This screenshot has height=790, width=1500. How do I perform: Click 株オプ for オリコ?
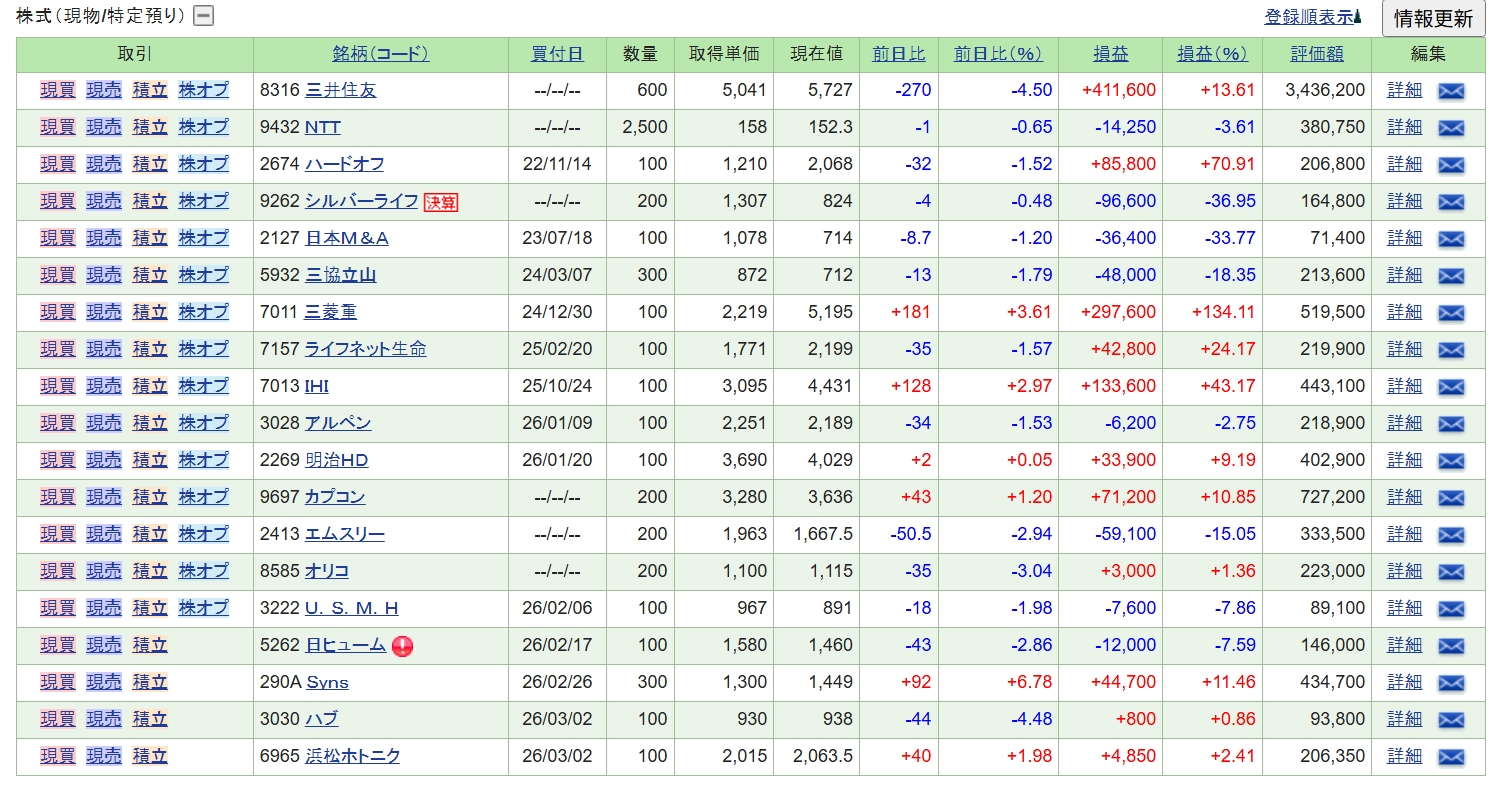(x=203, y=571)
